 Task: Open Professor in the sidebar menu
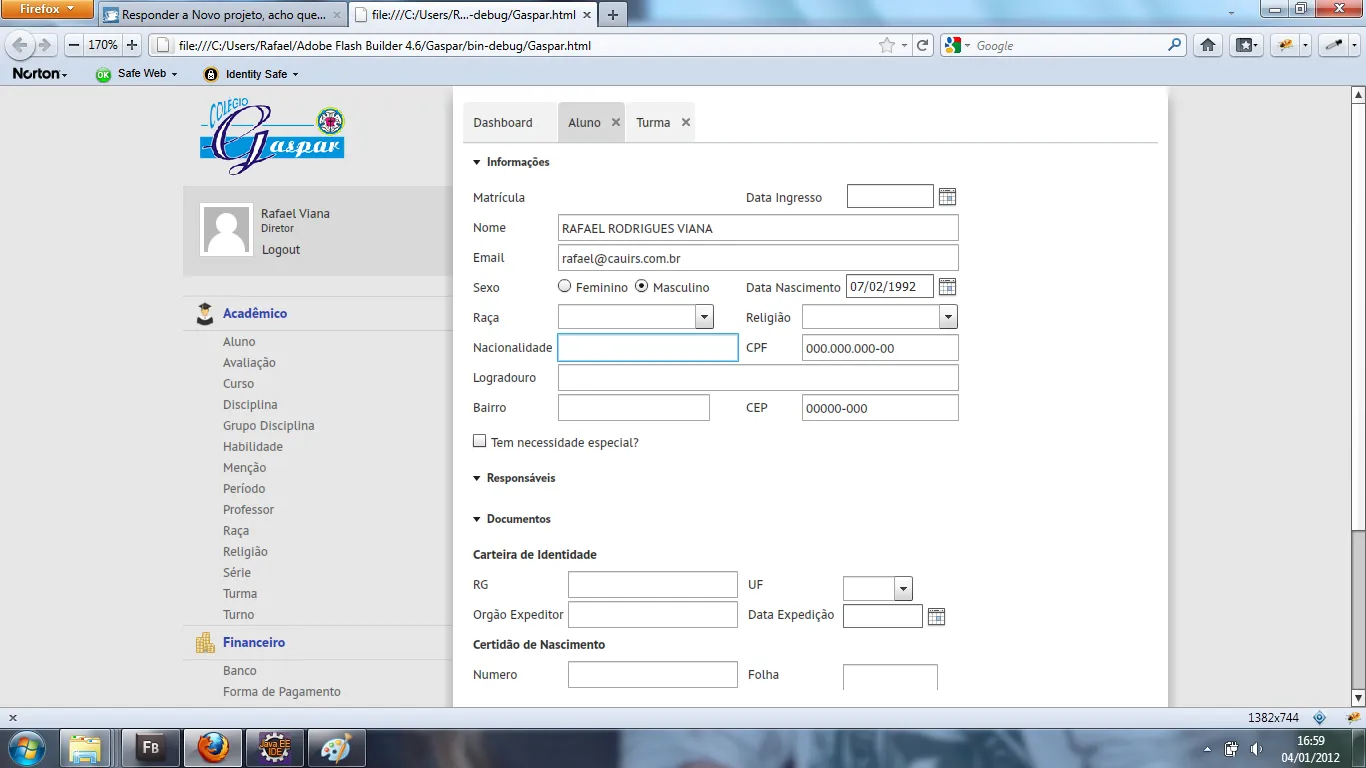248,510
